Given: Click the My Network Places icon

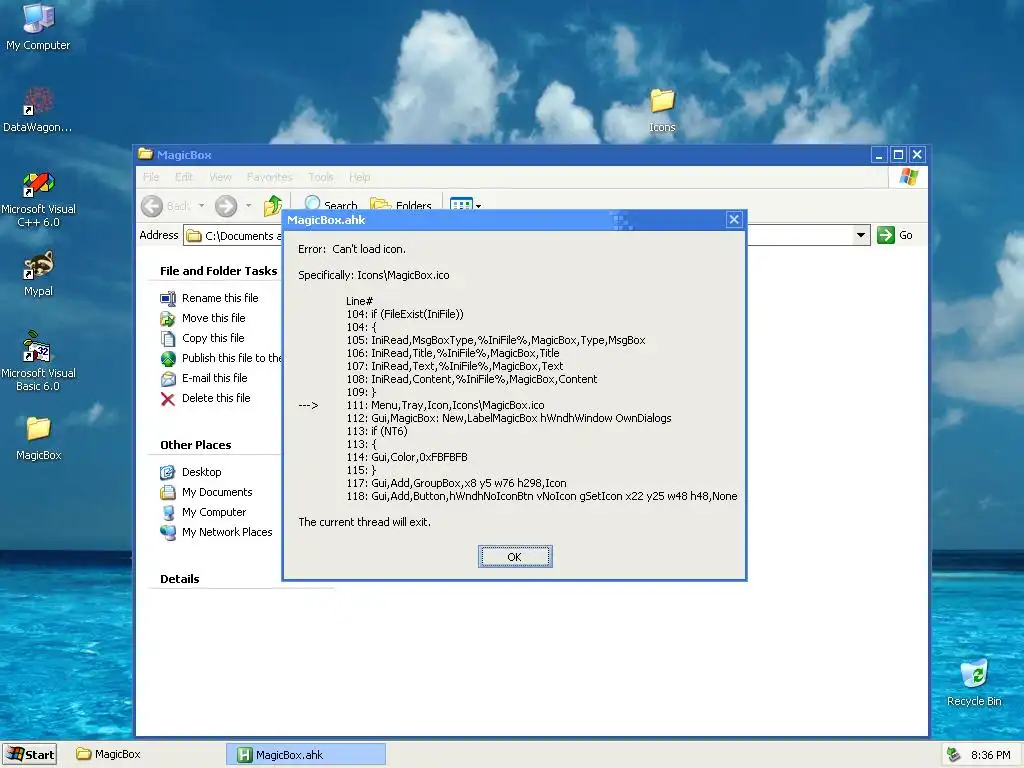Looking at the screenshot, I should click(168, 532).
